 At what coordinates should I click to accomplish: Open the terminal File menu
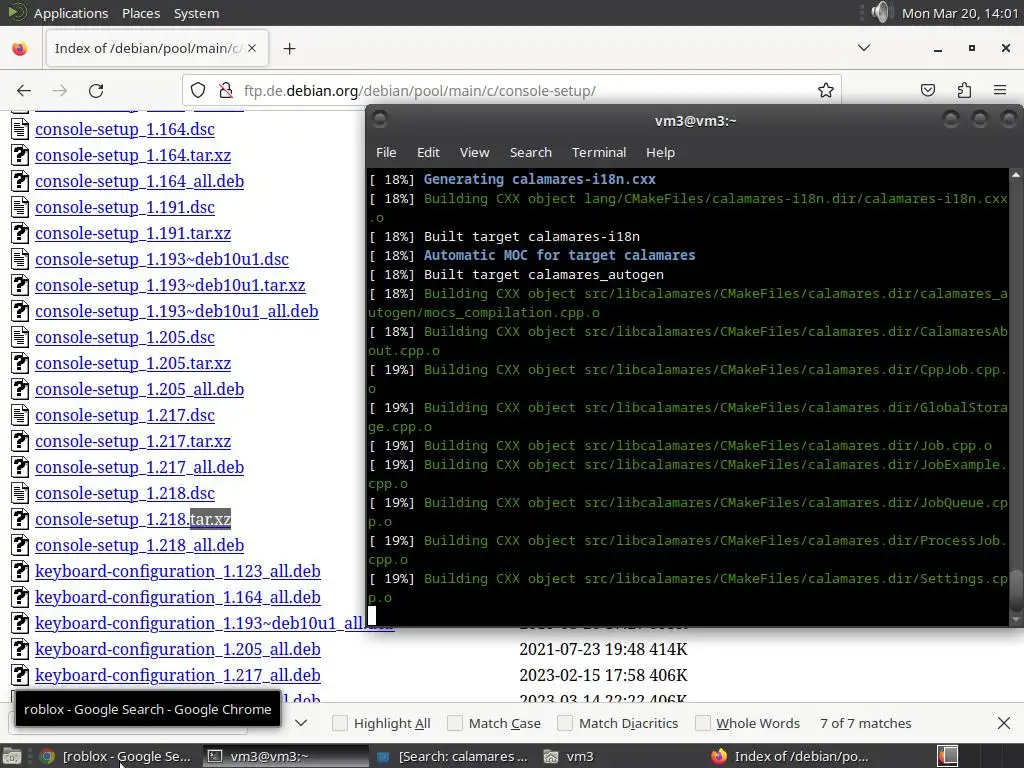tap(386, 152)
